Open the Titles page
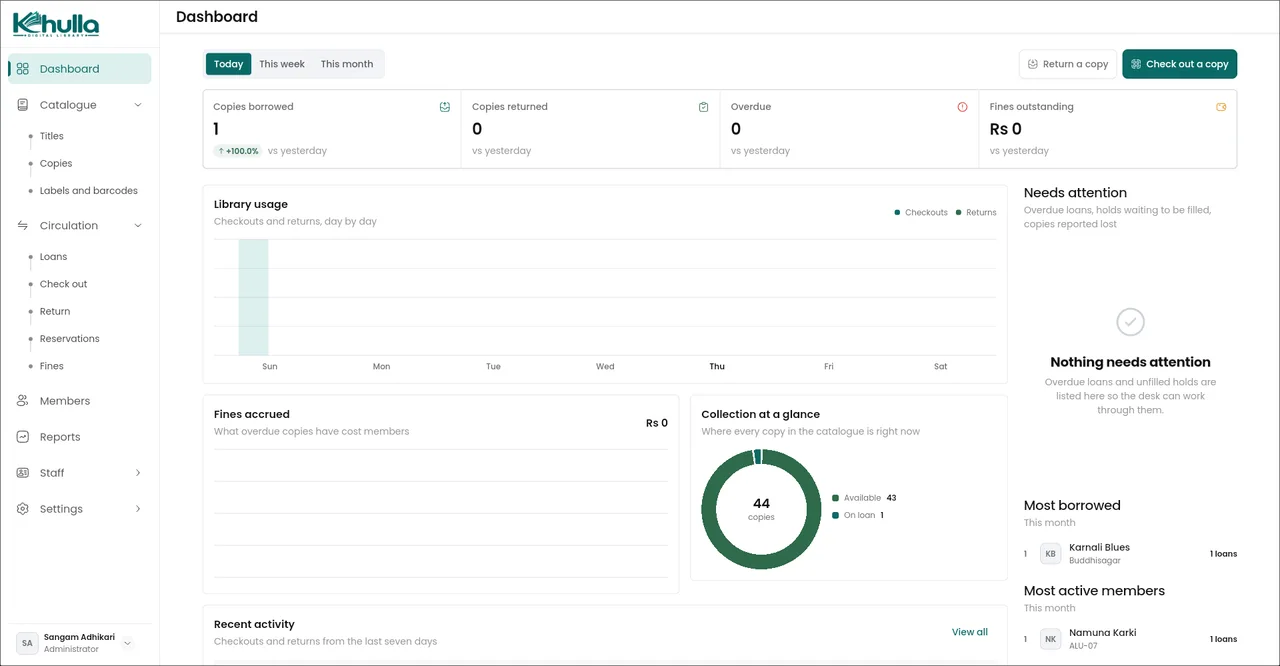 point(52,136)
